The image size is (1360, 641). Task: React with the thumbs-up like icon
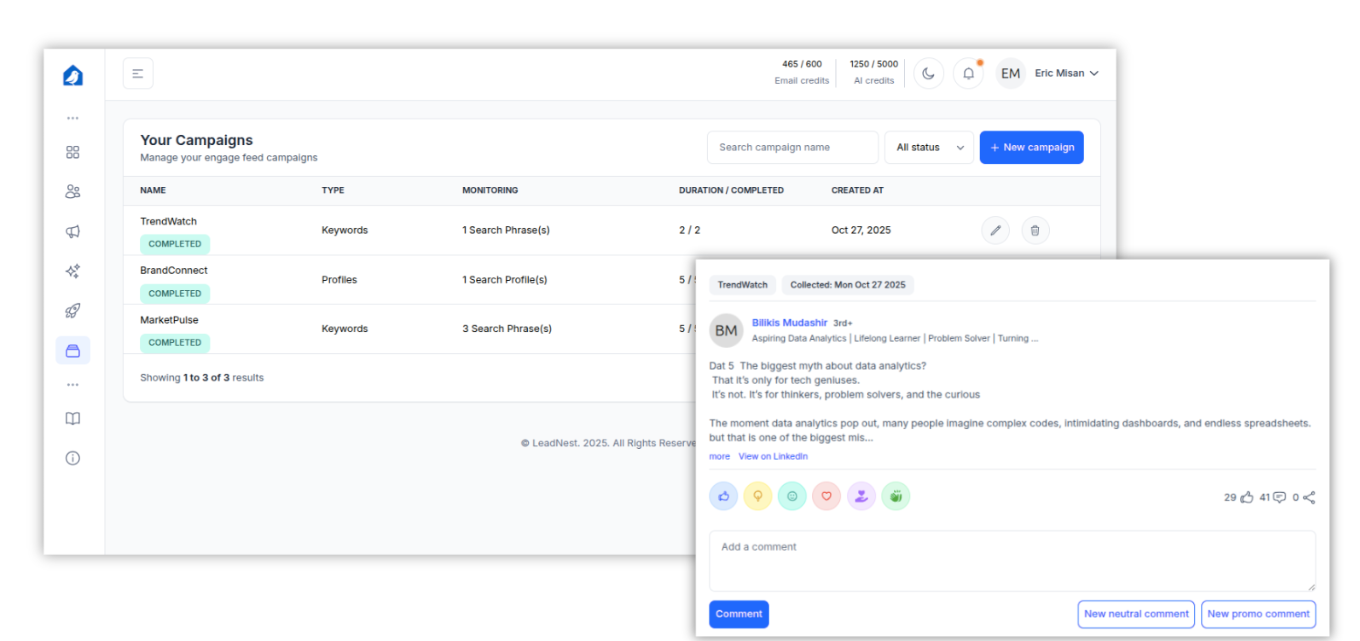pos(723,496)
